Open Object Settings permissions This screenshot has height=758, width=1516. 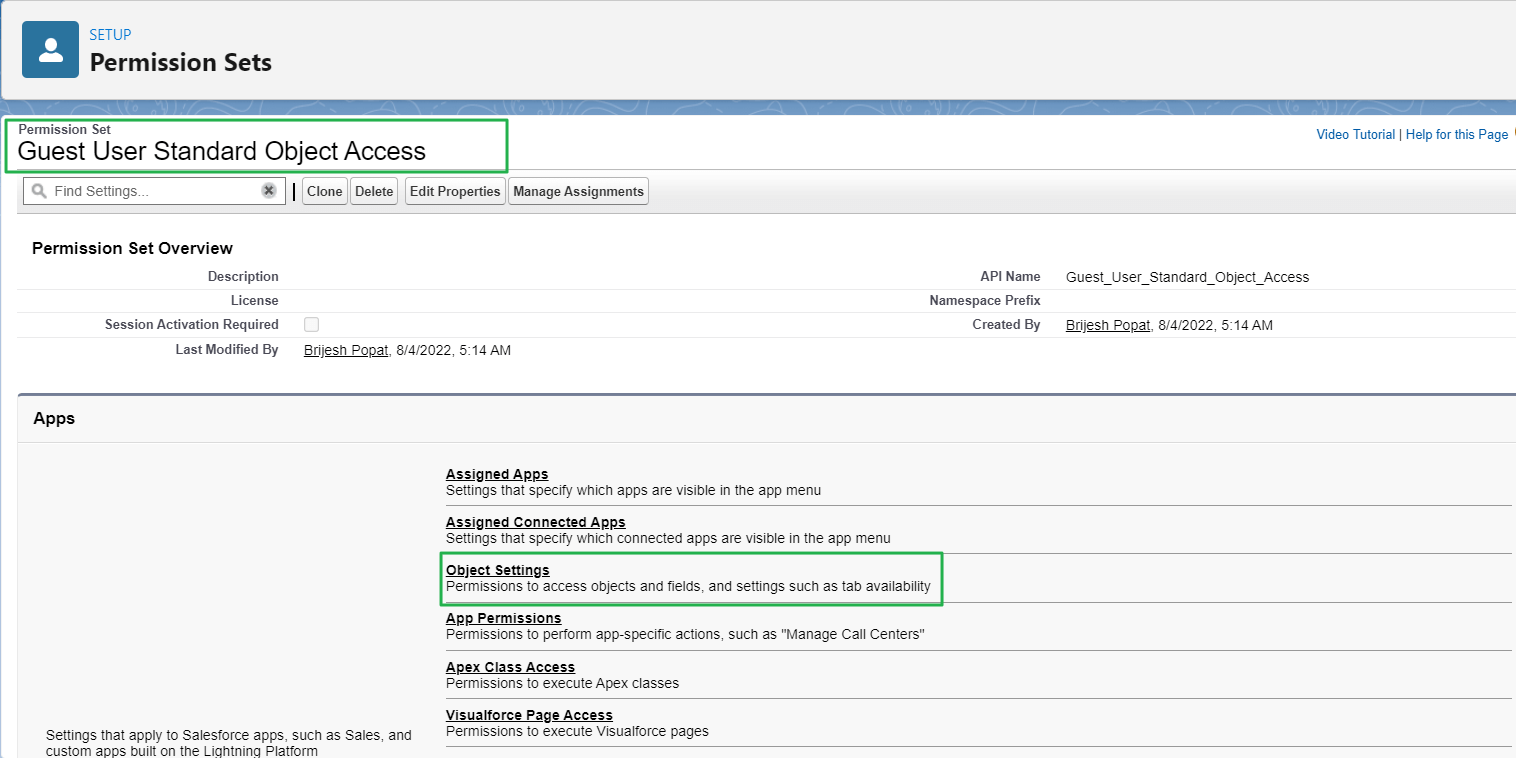point(496,570)
